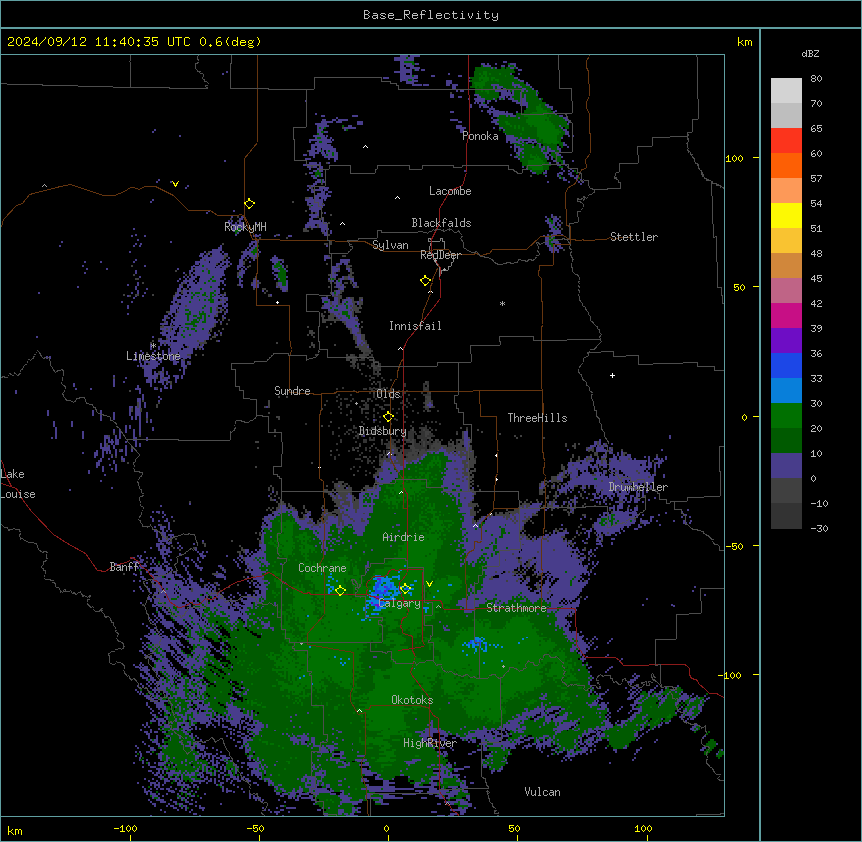Click the white cross marker east of ThreeHills
Screen dimensions: 862x842
tap(612, 375)
